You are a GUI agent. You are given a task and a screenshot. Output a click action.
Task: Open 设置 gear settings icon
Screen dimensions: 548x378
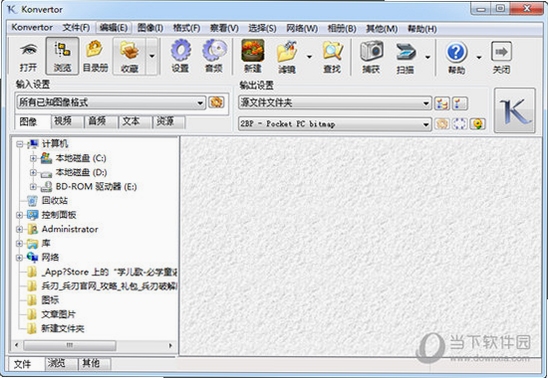[181, 51]
